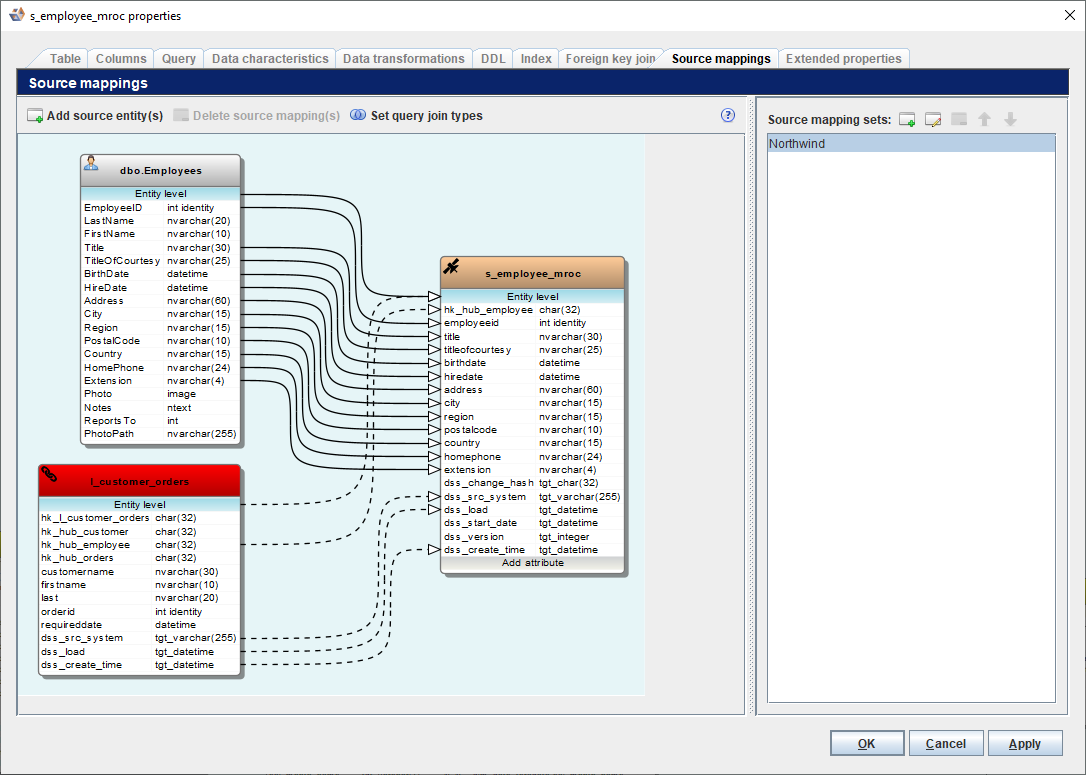
Task: Switch to the Columns tab
Action: point(121,59)
